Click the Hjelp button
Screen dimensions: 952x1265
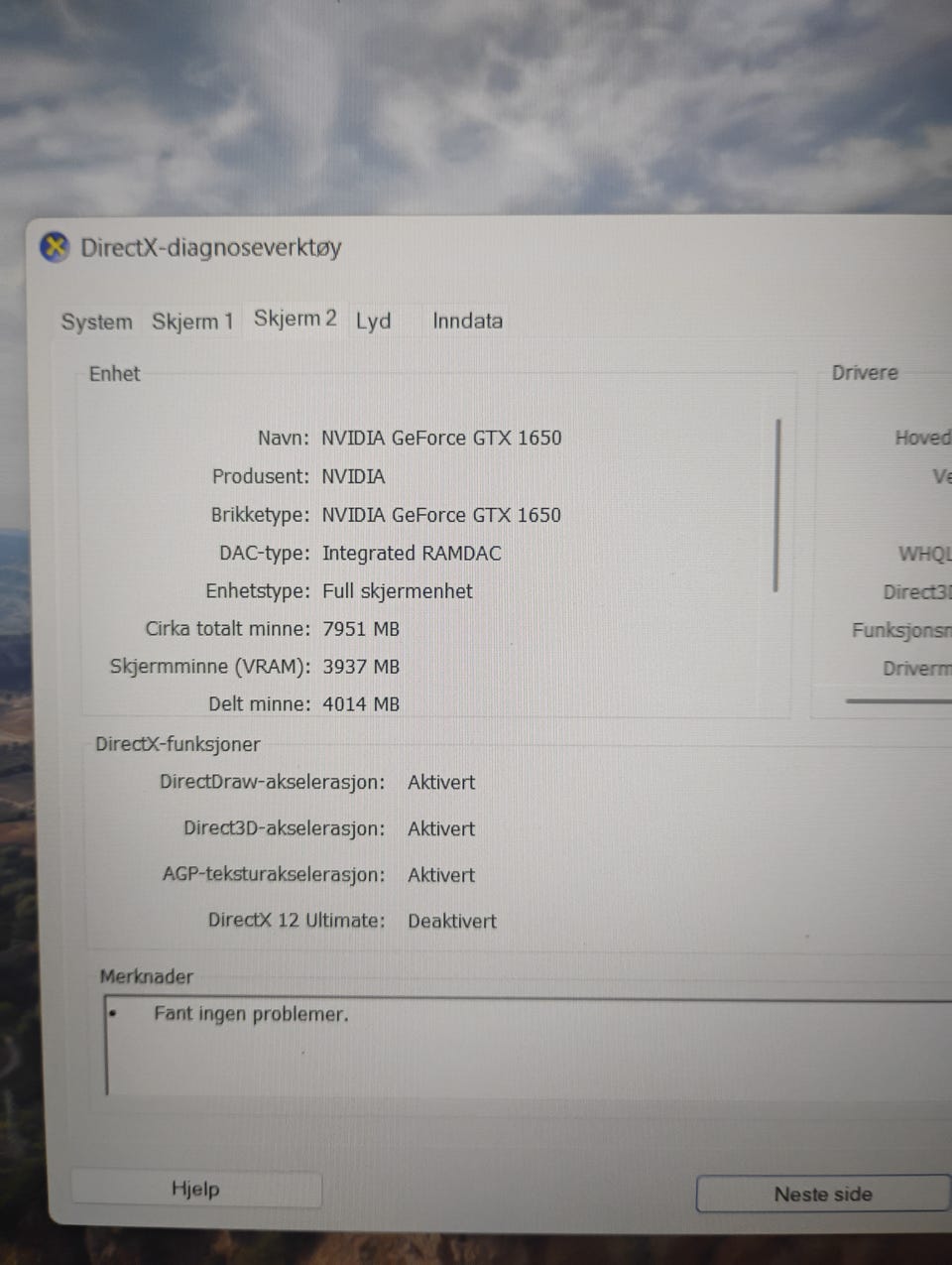pyautogui.click(x=195, y=1189)
